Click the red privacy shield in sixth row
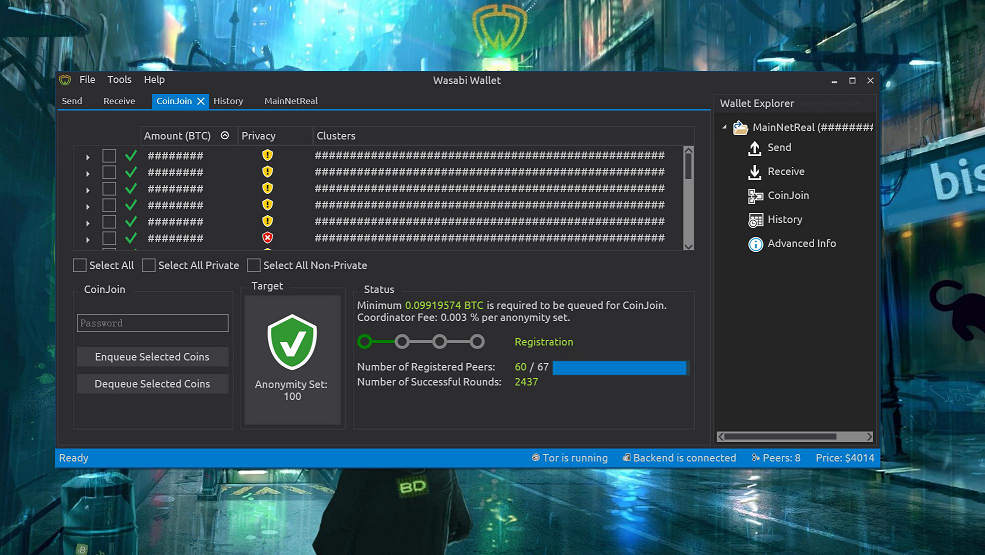The width and height of the screenshot is (985, 555). pyautogui.click(x=268, y=238)
